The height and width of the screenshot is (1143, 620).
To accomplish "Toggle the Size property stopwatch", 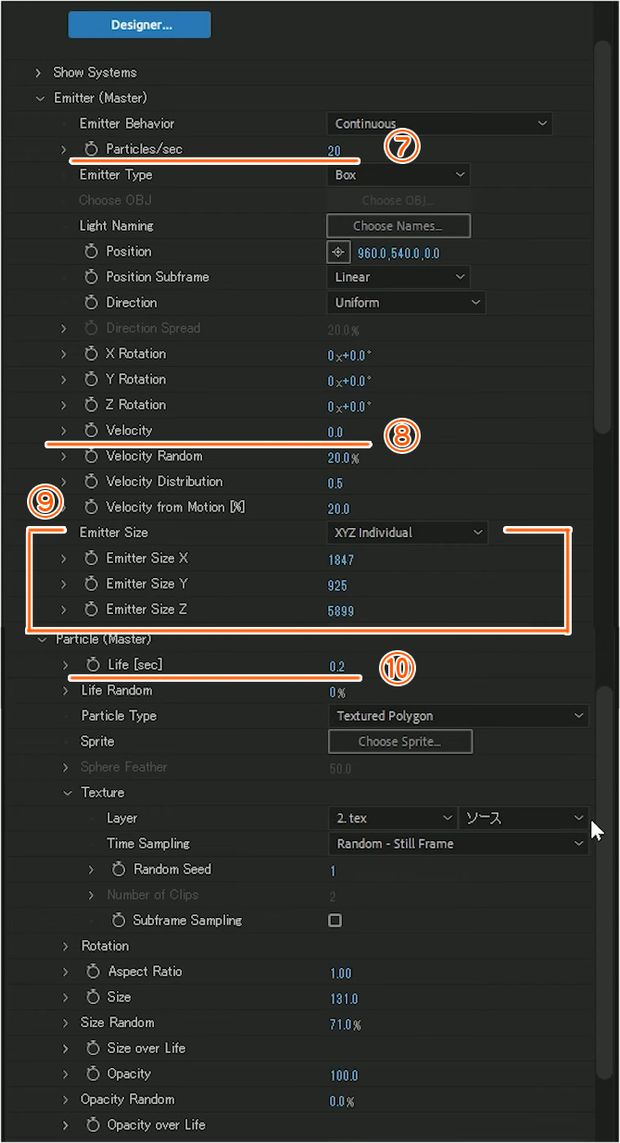I will point(93,997).
